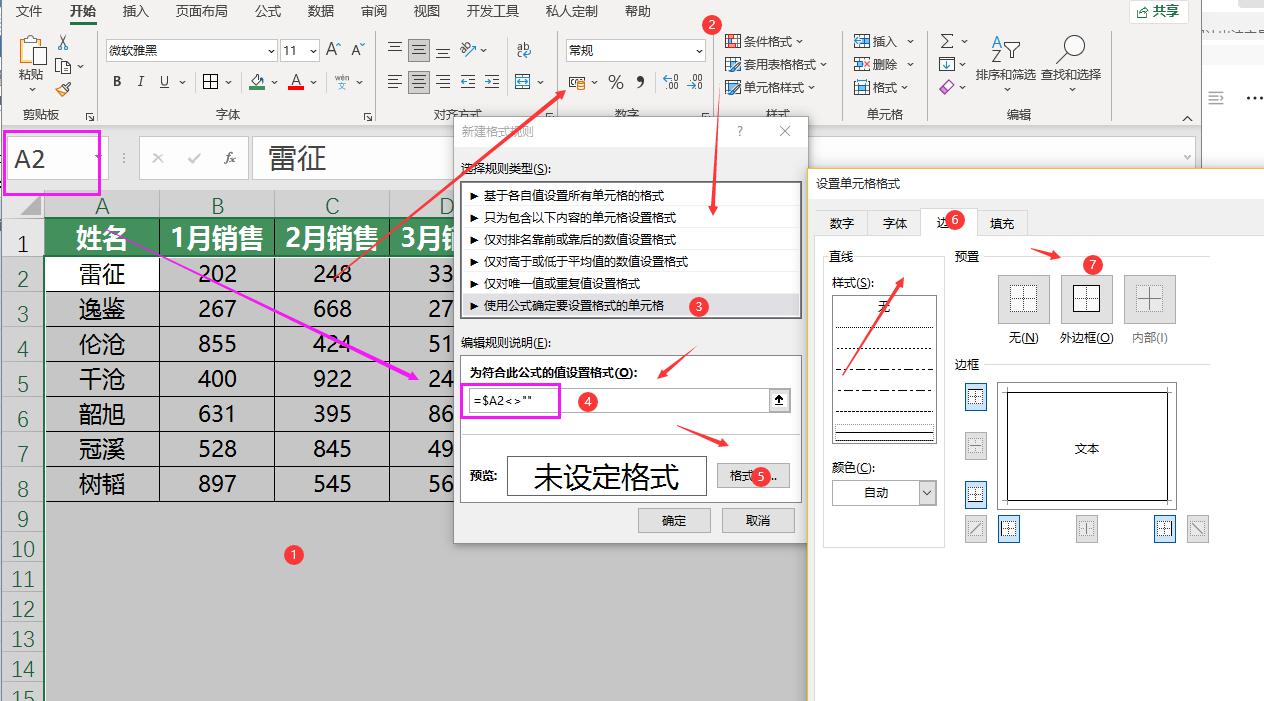Toggle left border in Format Cells dialog
This screenshot has height=701, width=1264.
coord(1009,529)
